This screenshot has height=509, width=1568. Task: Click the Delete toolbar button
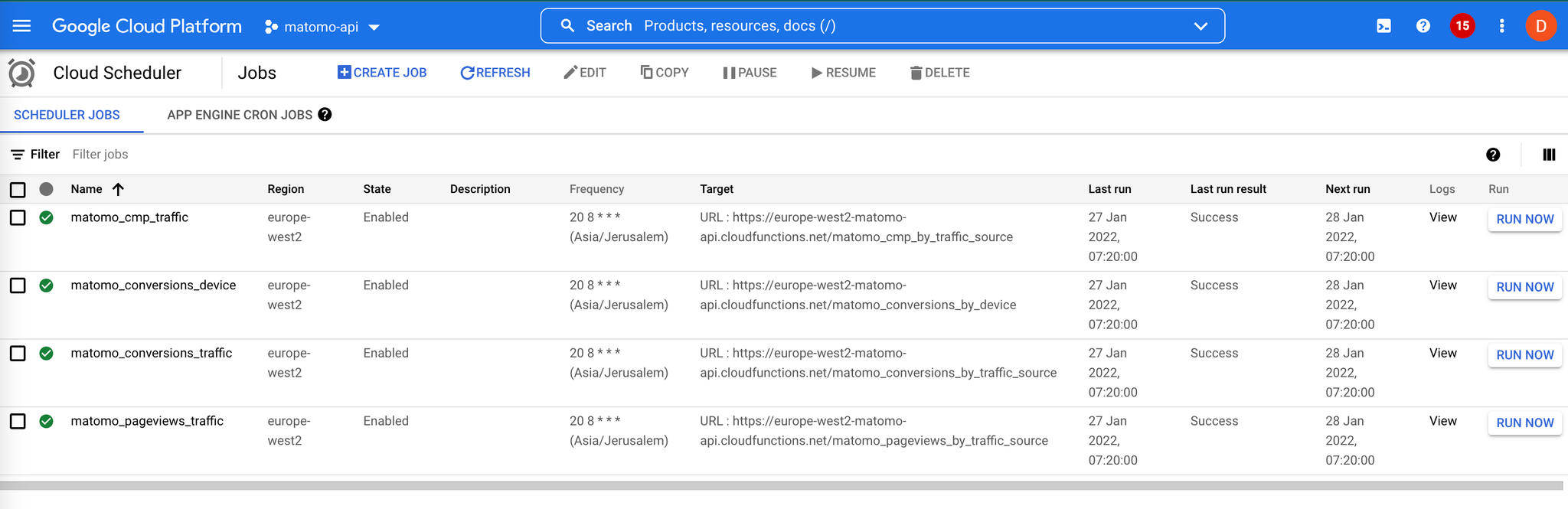coord(939,73)
